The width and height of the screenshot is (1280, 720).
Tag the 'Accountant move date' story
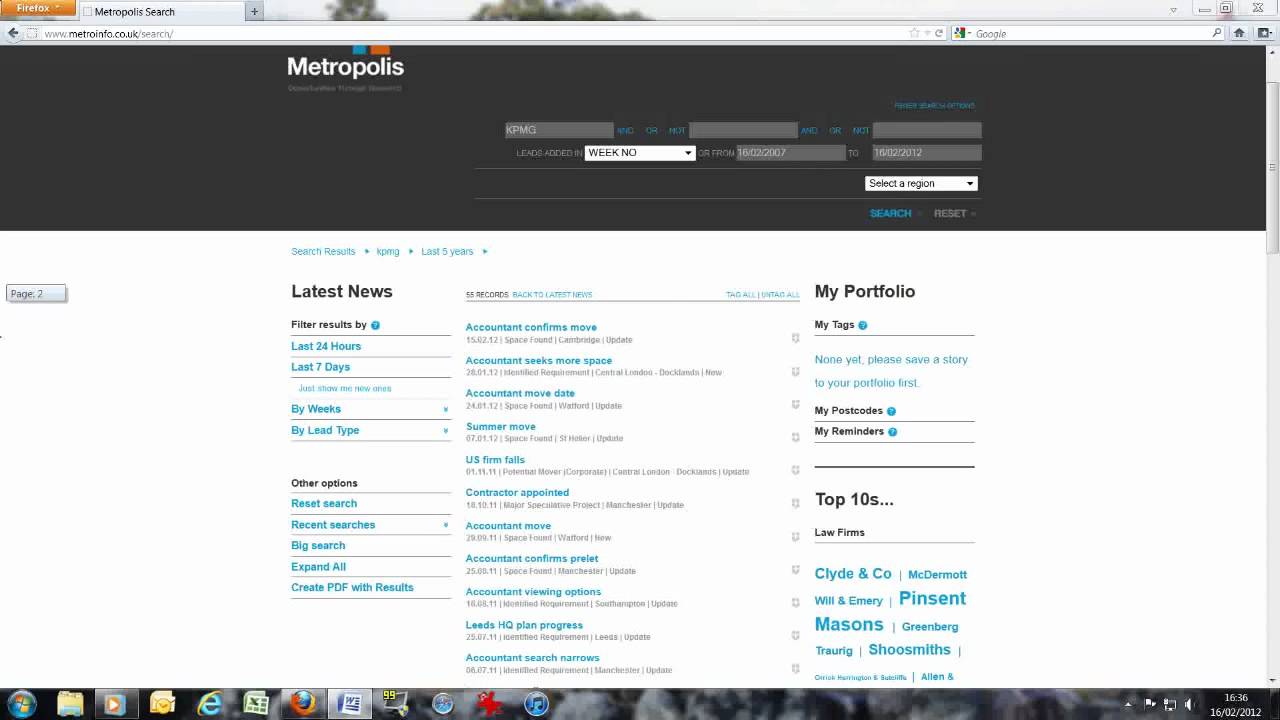pos(795,404)
